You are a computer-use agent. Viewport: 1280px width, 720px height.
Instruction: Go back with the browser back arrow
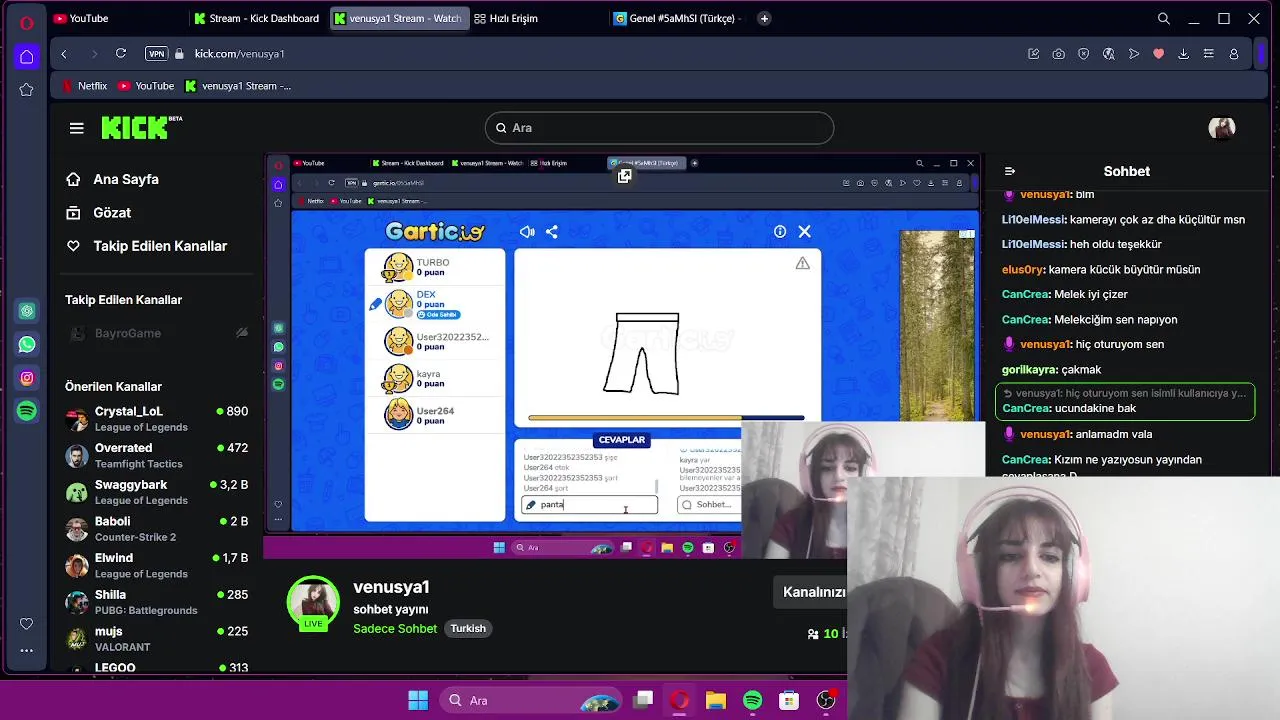pyautogui.click(x=64, y=54)
